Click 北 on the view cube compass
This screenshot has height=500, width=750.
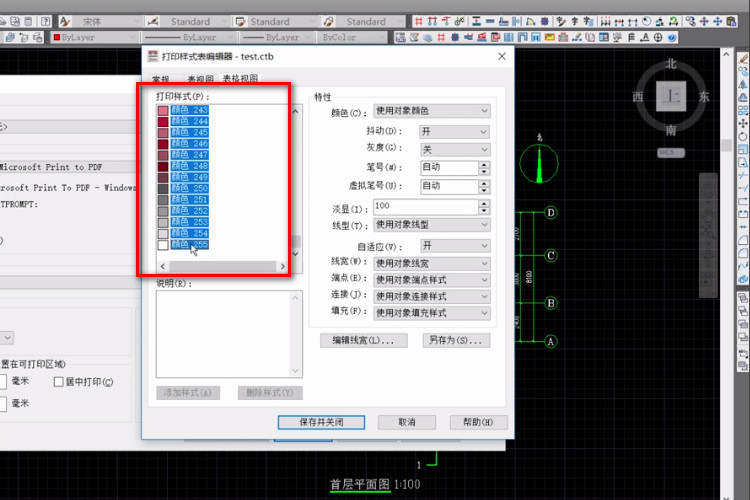pos(671,64)
